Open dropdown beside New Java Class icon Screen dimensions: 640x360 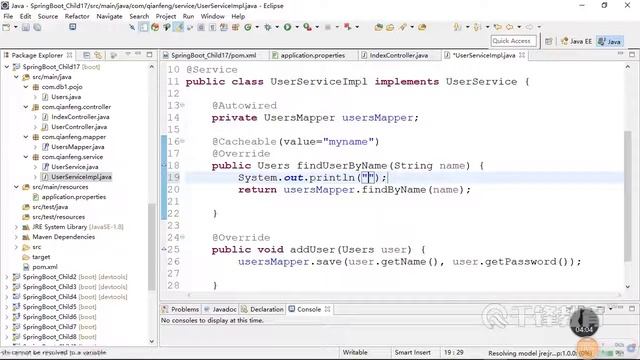click(257, 27)
